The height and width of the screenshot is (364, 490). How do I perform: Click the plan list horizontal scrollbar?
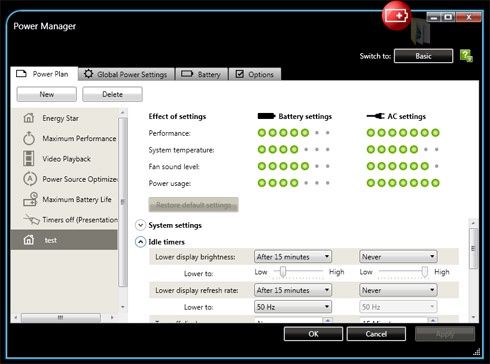click(61, 318)
